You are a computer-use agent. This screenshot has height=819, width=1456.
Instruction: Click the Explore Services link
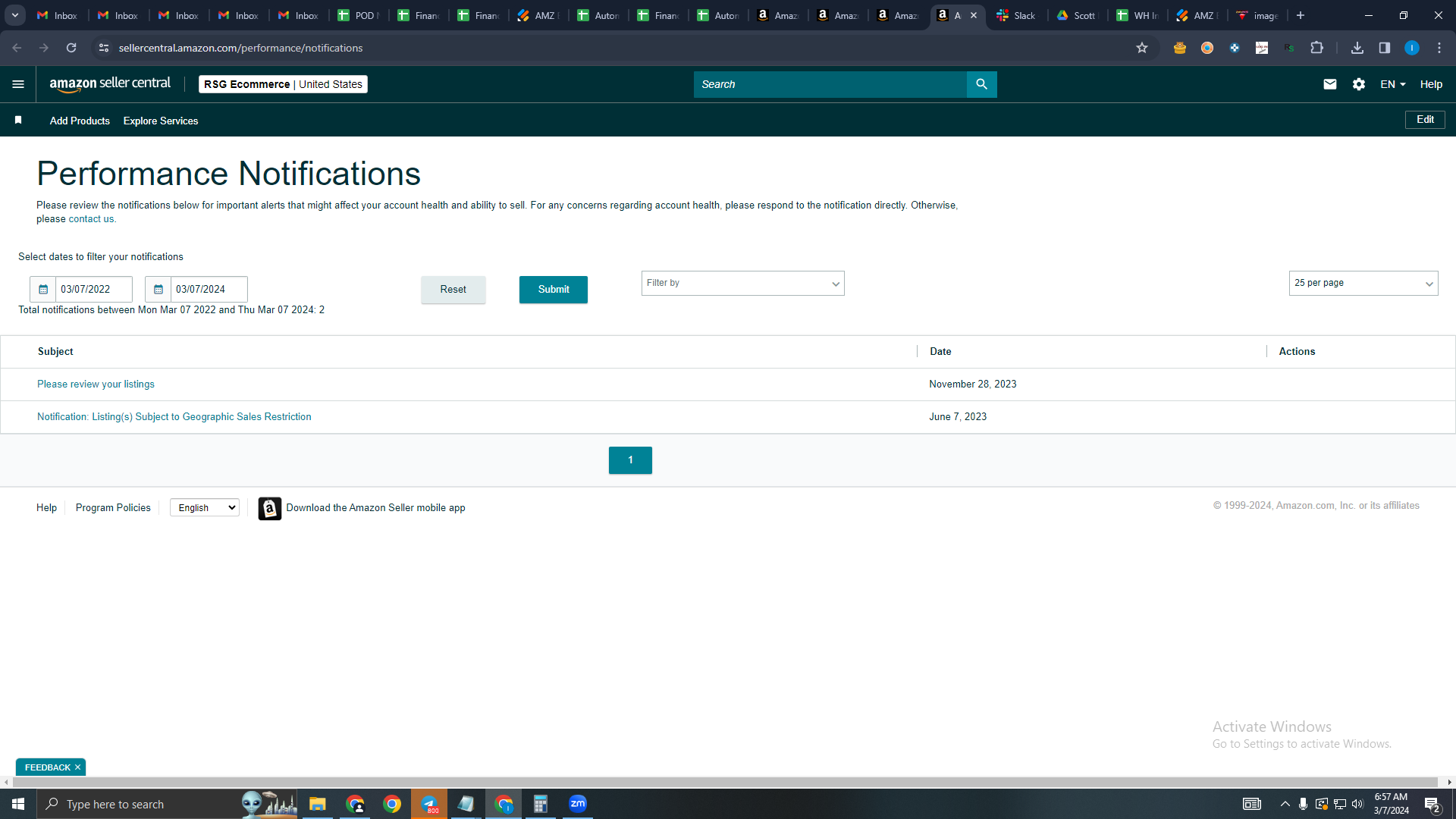(x=161, y=121)
